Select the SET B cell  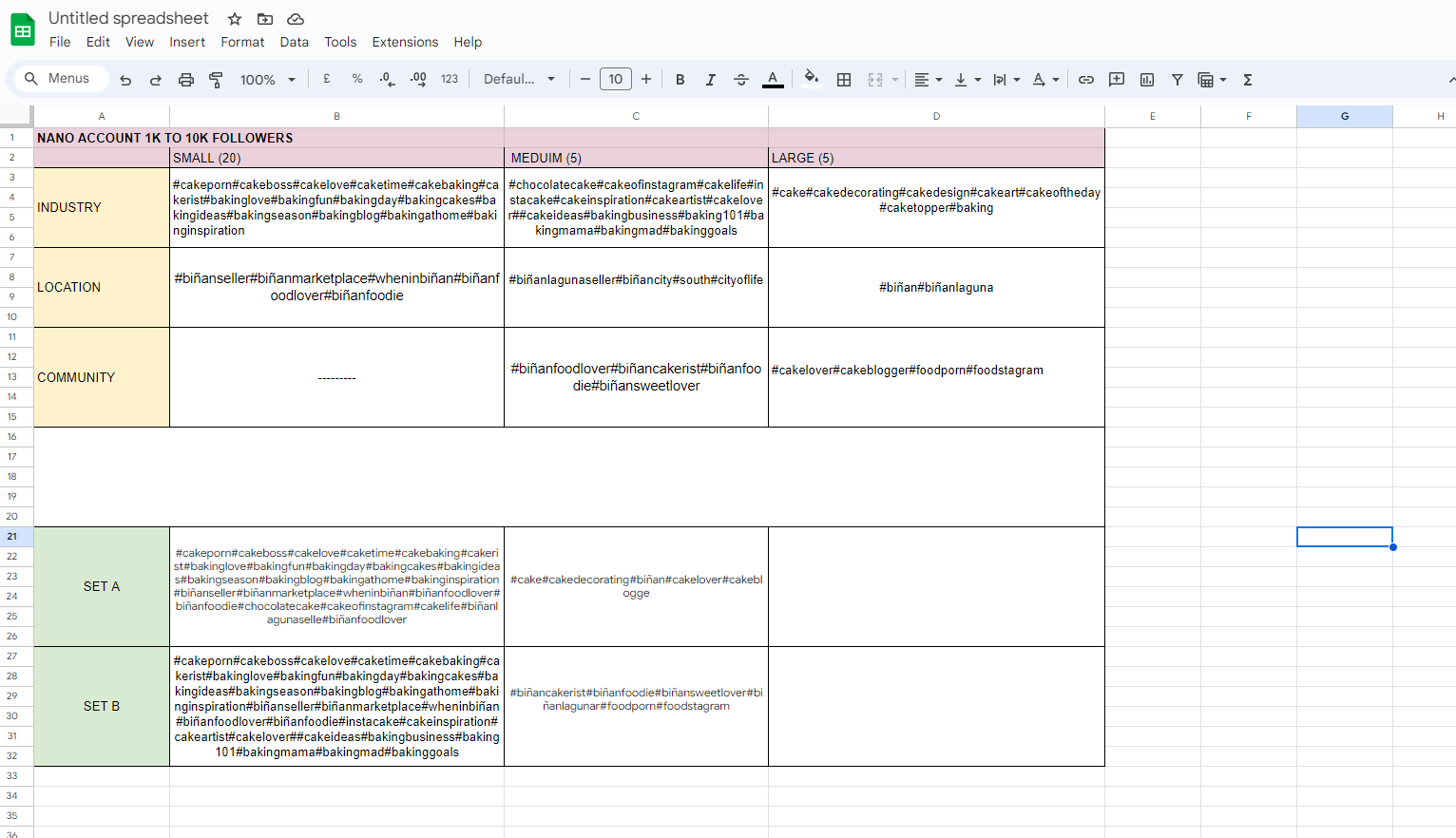pyautogui.click(x=102, y=707)
